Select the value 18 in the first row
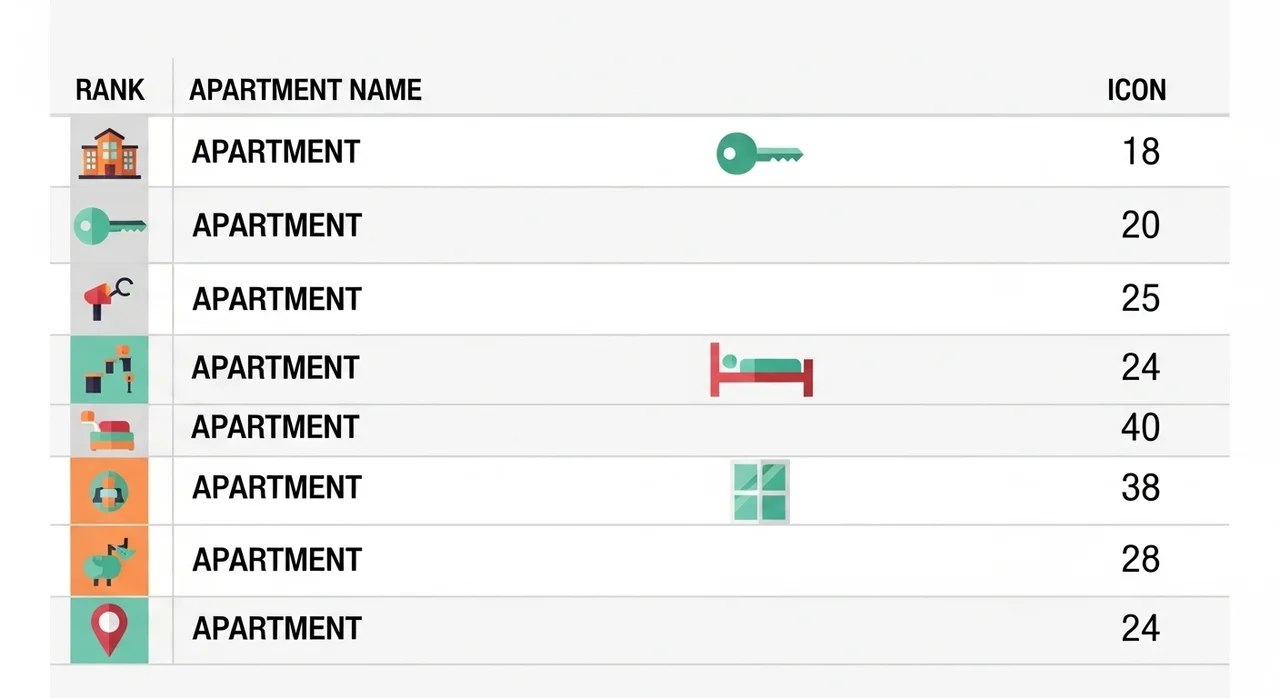1280x698 pixels. click(1140, 152)
